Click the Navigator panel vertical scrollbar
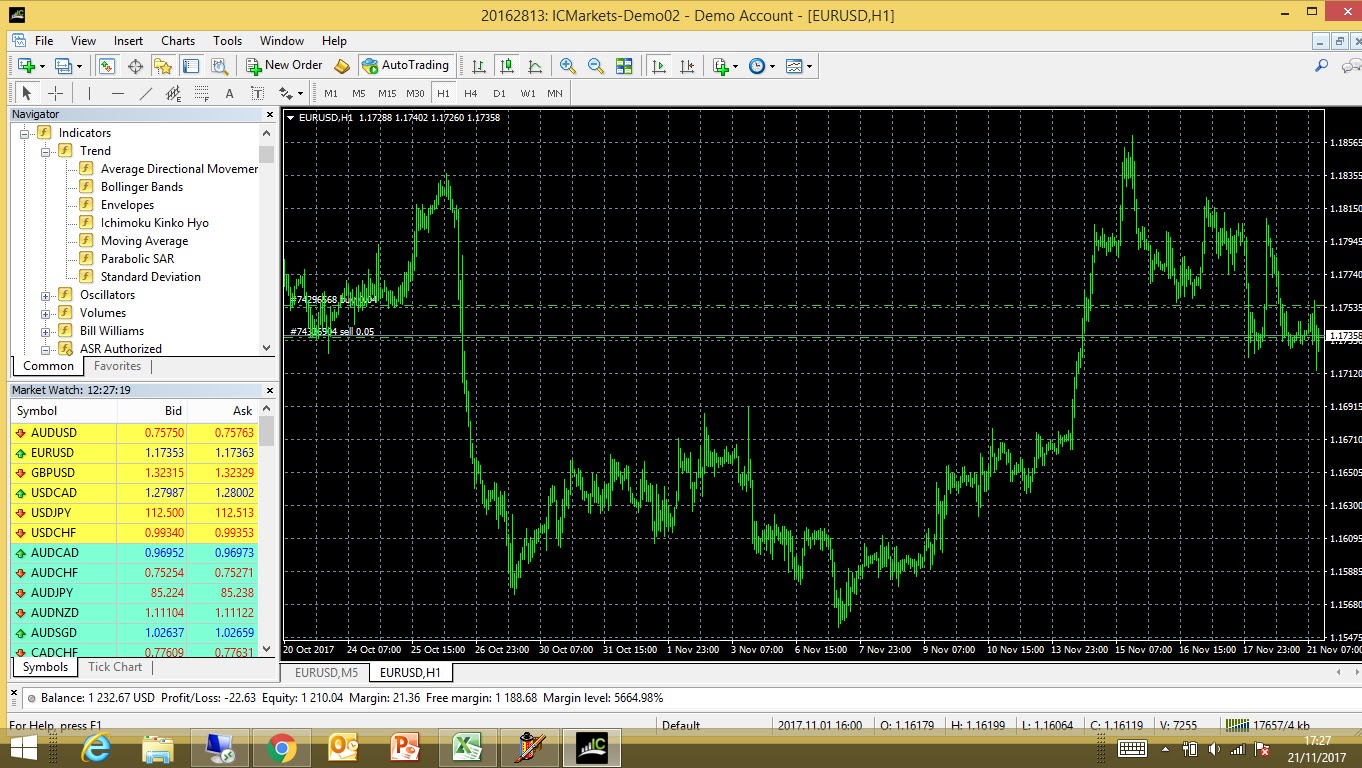The image size is (1362, 768). [266, 240]
